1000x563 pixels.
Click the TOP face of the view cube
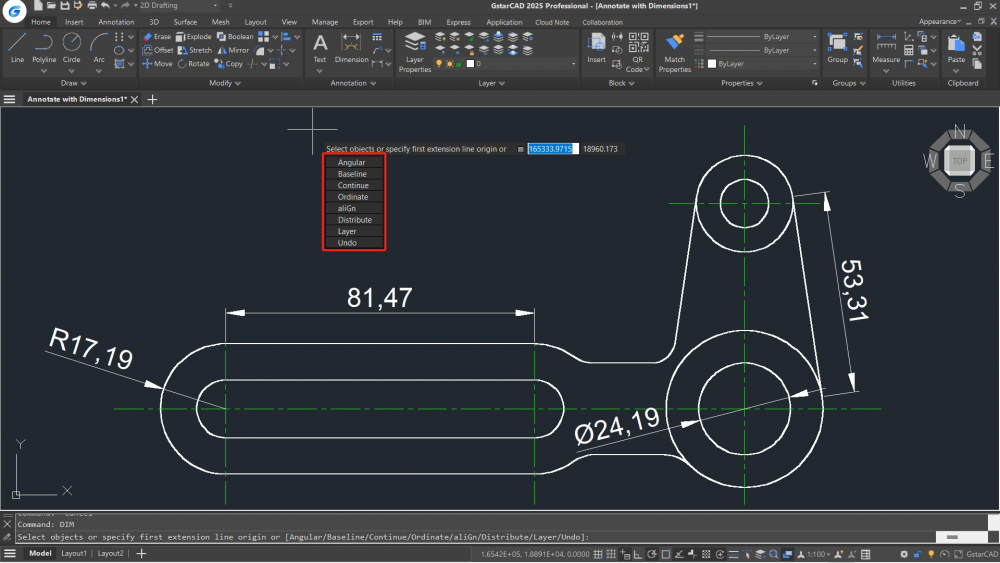959,160
